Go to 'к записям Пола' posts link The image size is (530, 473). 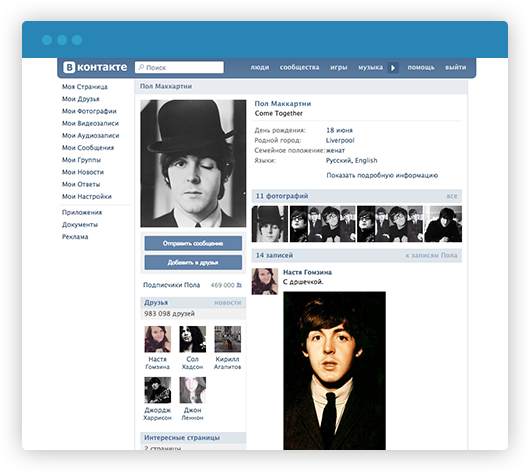(431, 255)
